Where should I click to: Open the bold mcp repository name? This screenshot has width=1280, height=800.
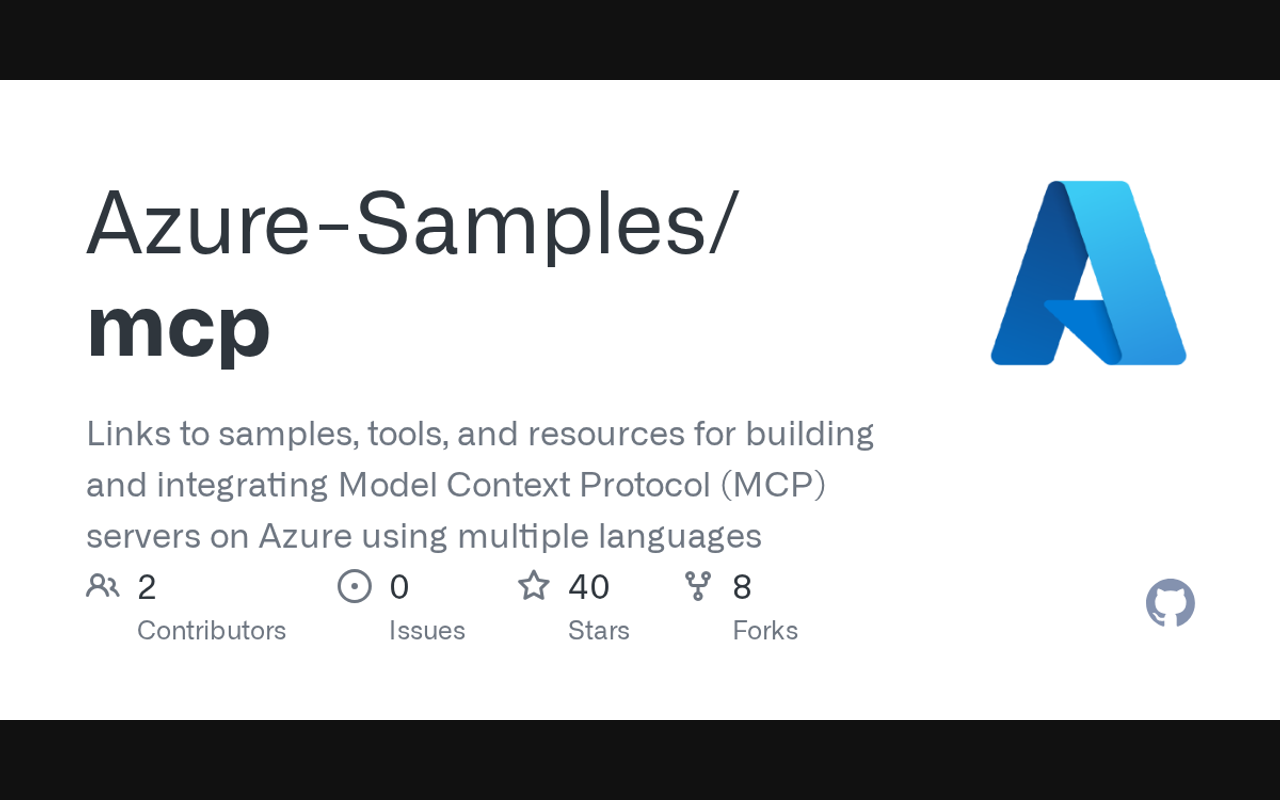[178, 326]
